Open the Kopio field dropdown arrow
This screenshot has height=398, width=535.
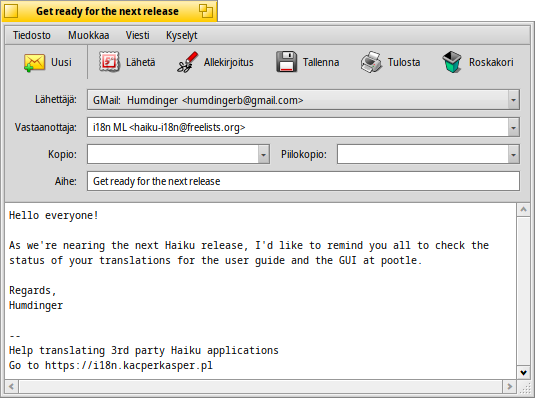263,154
